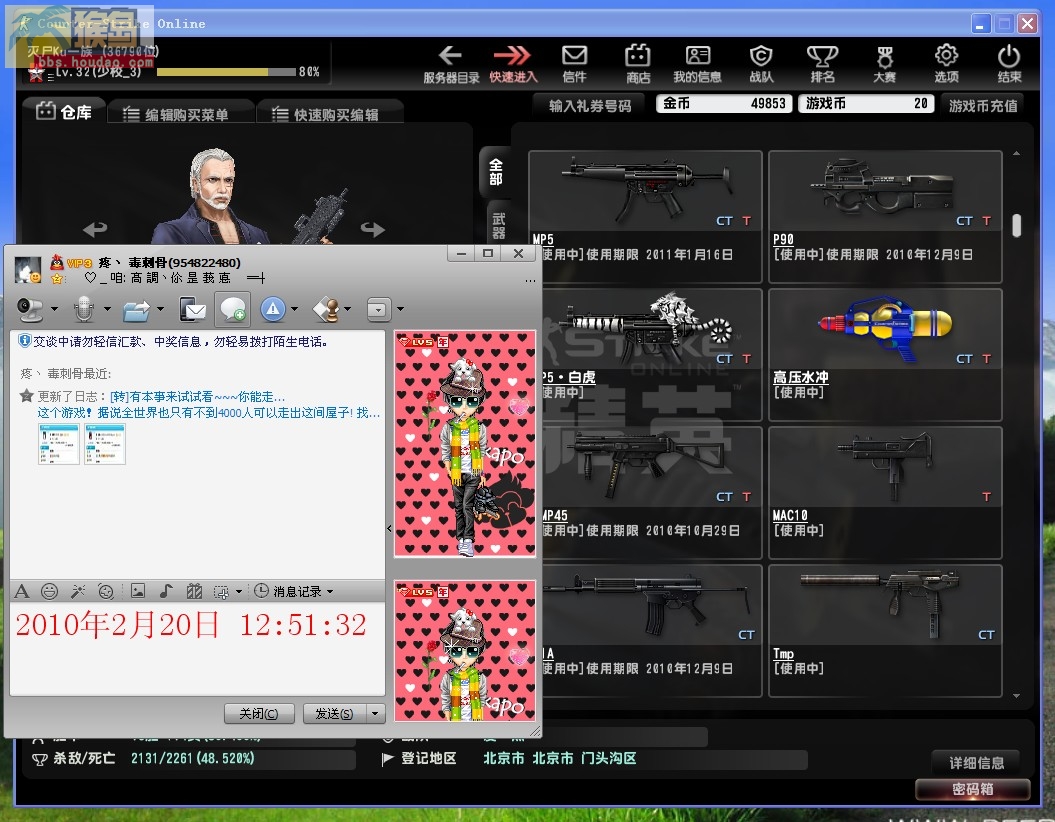Expand the gray box apps dropdown arrow
This screenshot has width=1055, height=822.
coord(400,309)
